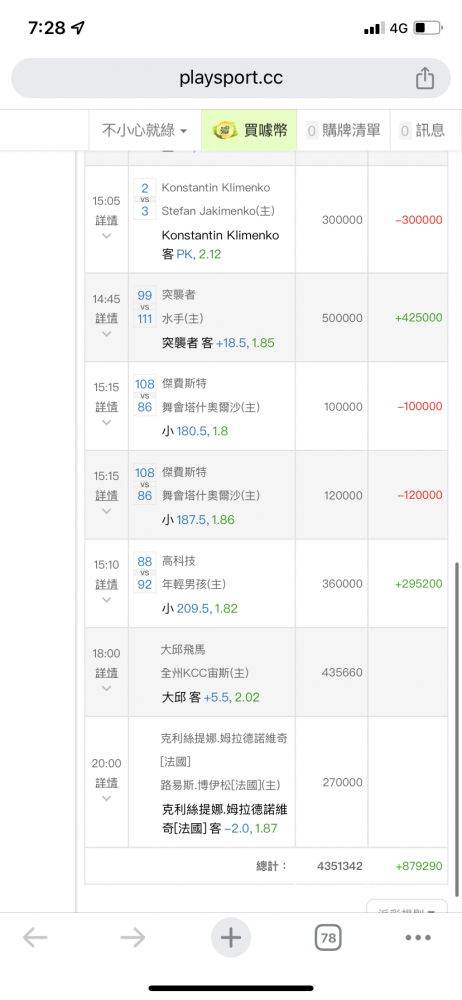Open the 派彩規則 dropdown button

point(406,907)
